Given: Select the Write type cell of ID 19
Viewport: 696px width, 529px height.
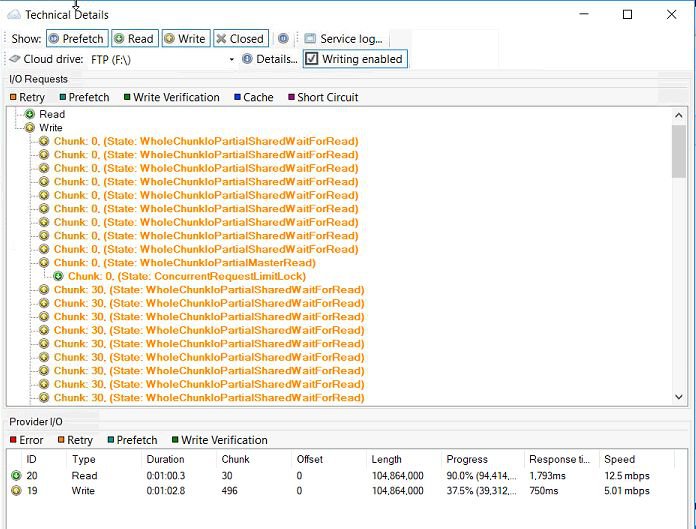Looking at the screenshot, I should (x=83, y=491).
